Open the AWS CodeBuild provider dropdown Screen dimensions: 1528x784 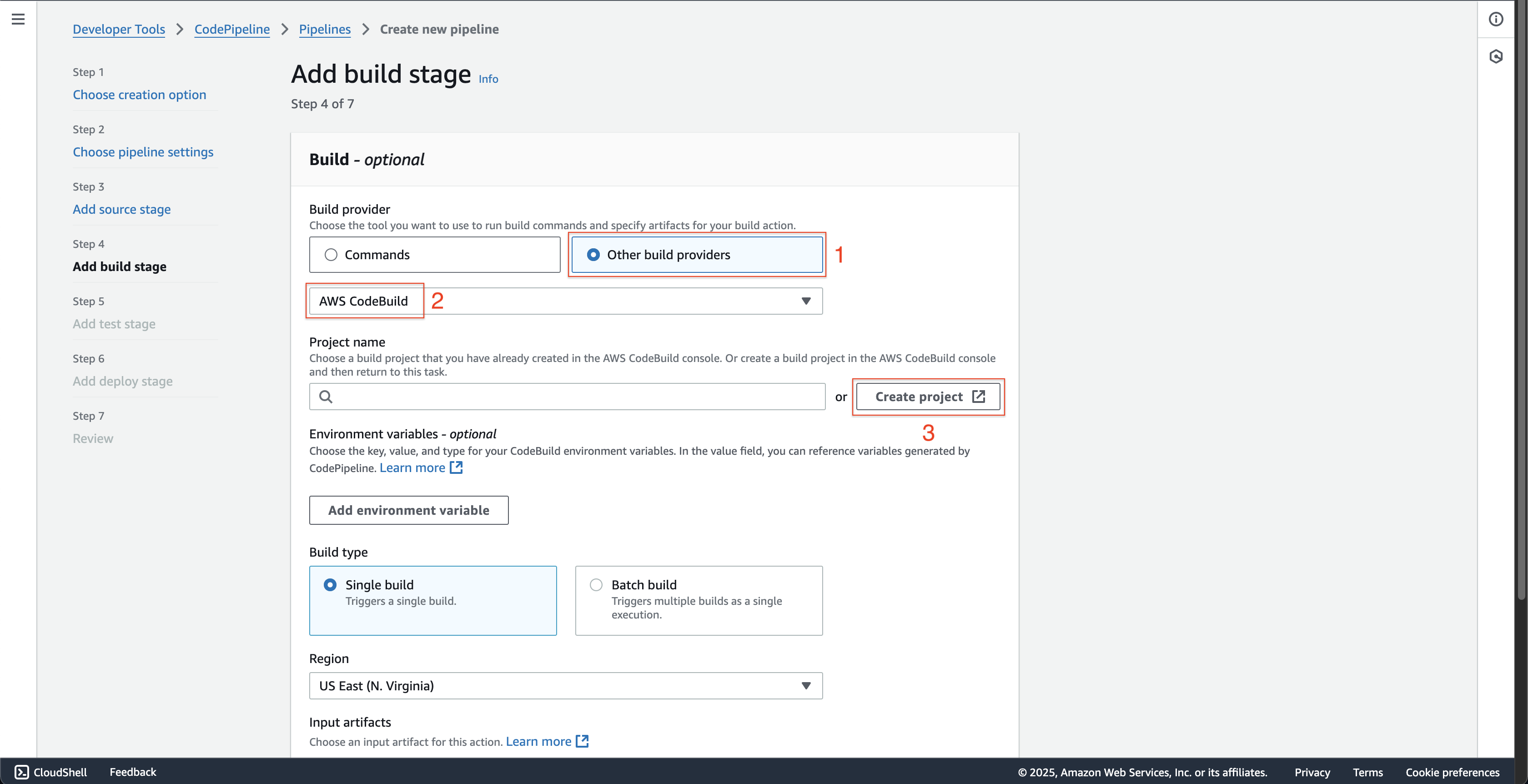point(566,301)
